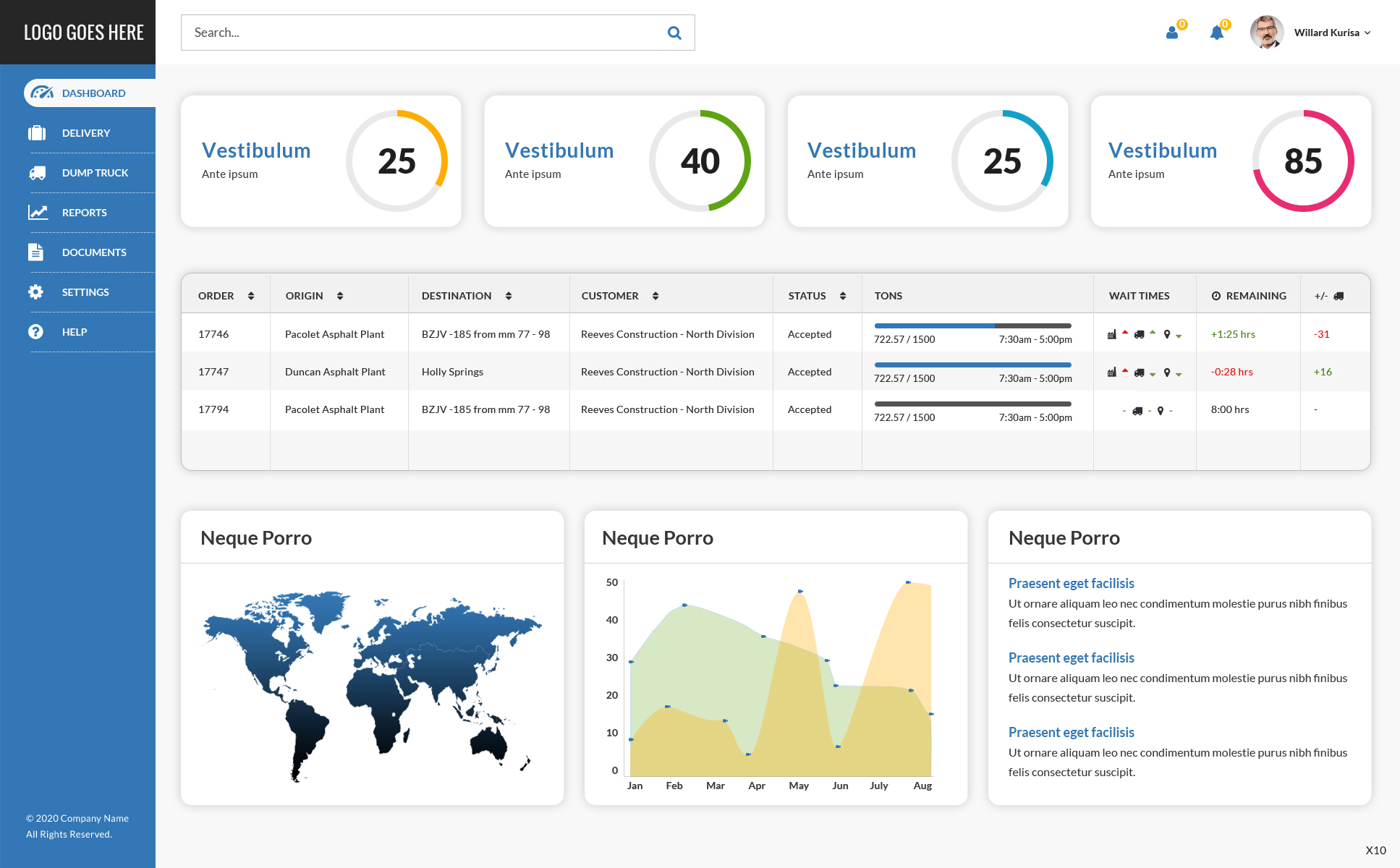Screen dimensions: 1400x868
Task: Click the Help question mark icon
Action: [x=35, y=332]
